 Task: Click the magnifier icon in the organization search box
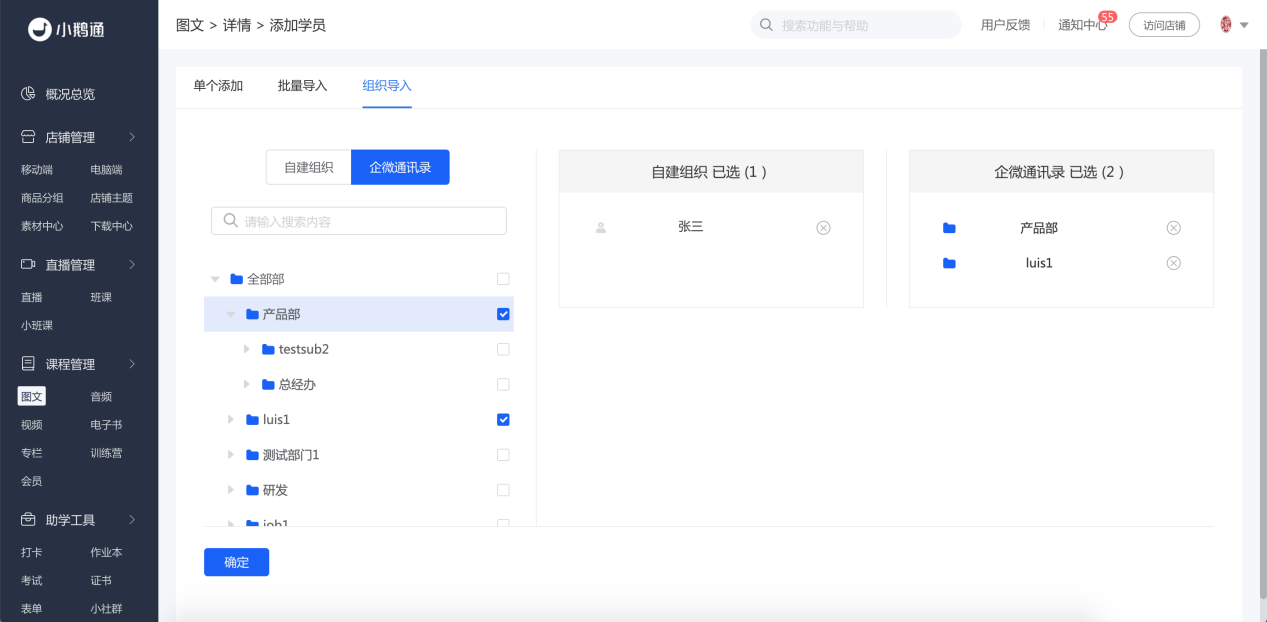pos(230,221)
